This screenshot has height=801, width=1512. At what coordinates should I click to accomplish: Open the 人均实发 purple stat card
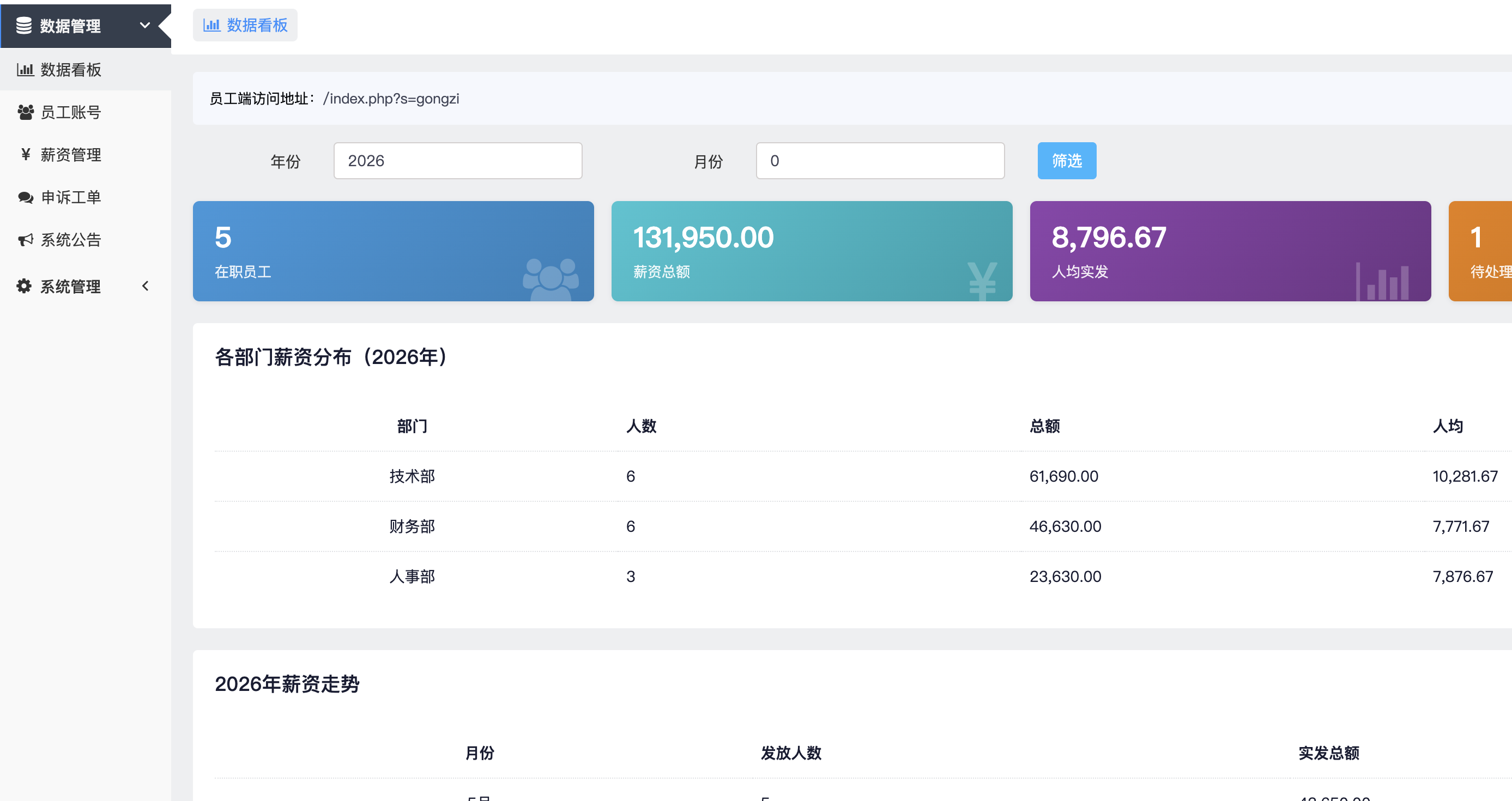tap(1230, 251)
